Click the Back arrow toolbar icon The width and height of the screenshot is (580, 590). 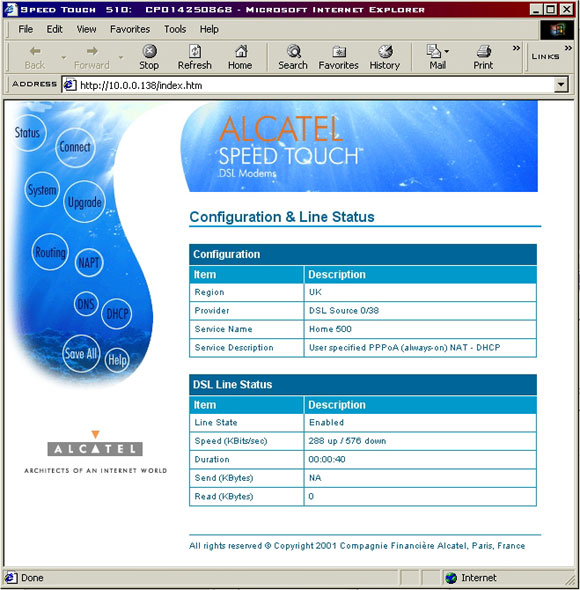click(x=35, y=51)
